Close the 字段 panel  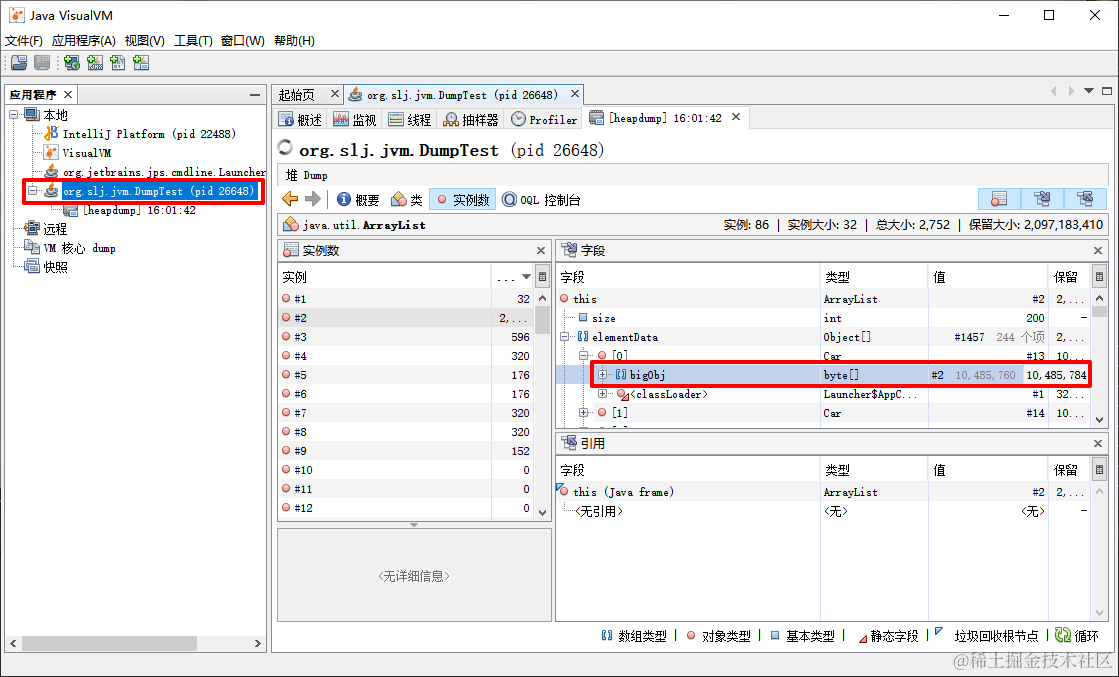click(x=1098, y=250)
